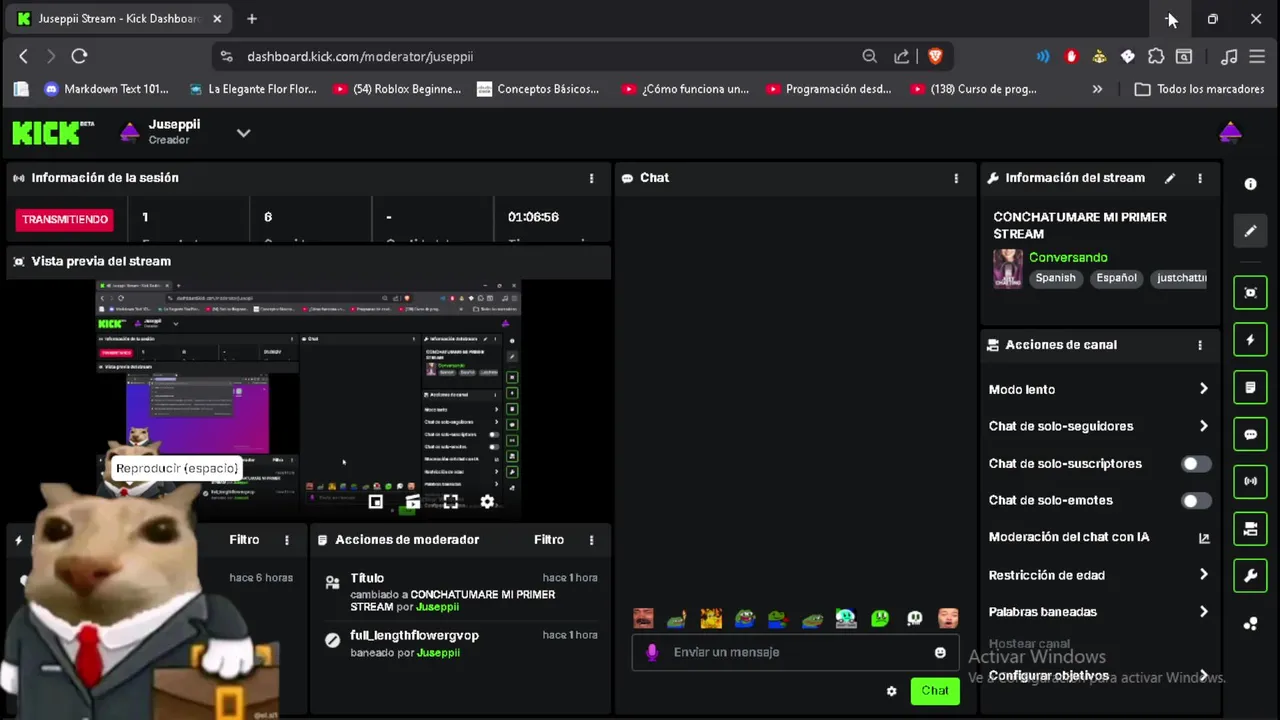The image size is (1280, 720).
Task: Open Conceptos Básicos bookmark
Action: pyautogui.click(x=537, y=89)
